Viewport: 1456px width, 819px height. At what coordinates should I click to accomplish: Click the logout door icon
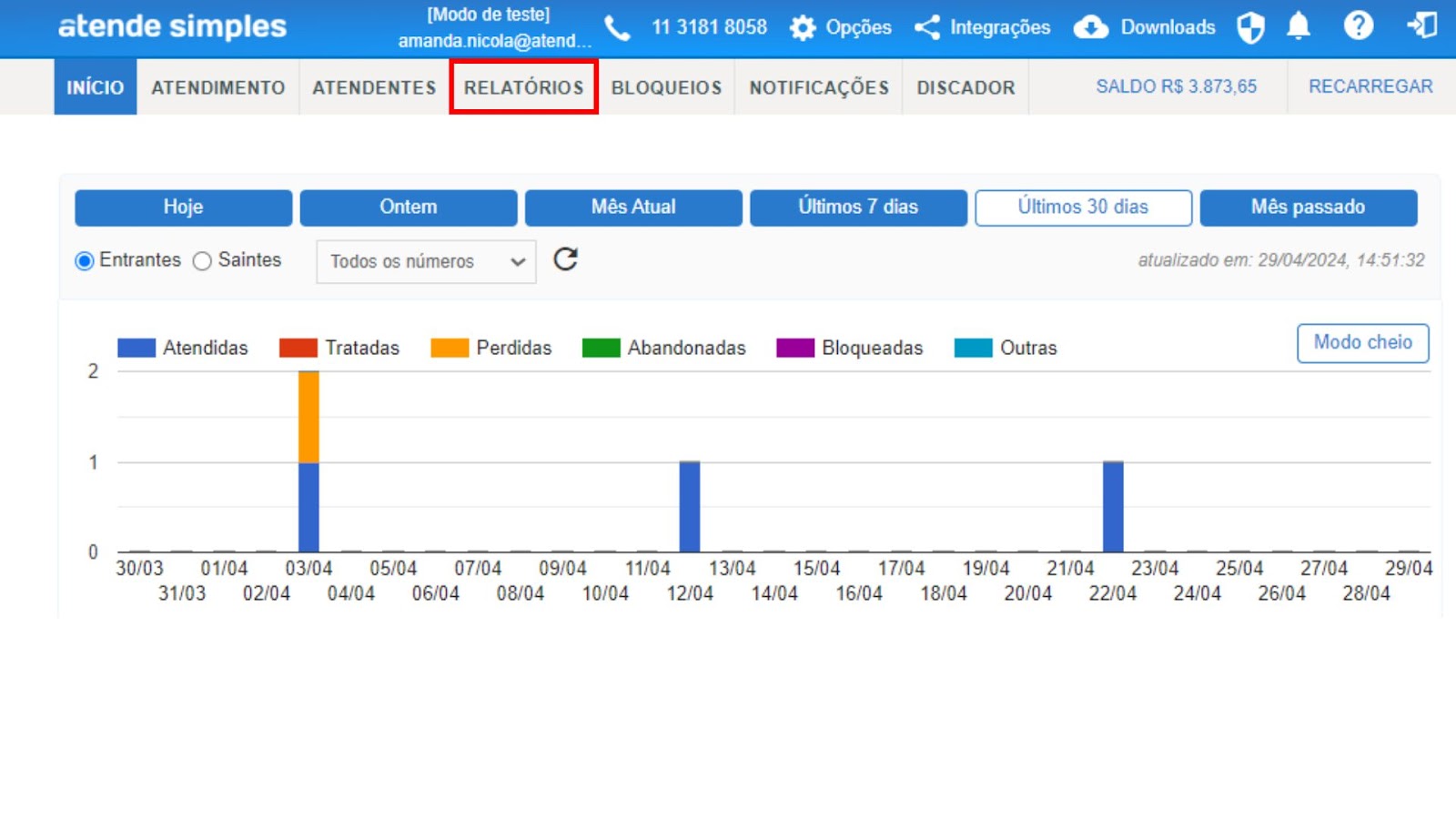[x=1421, y=25]
